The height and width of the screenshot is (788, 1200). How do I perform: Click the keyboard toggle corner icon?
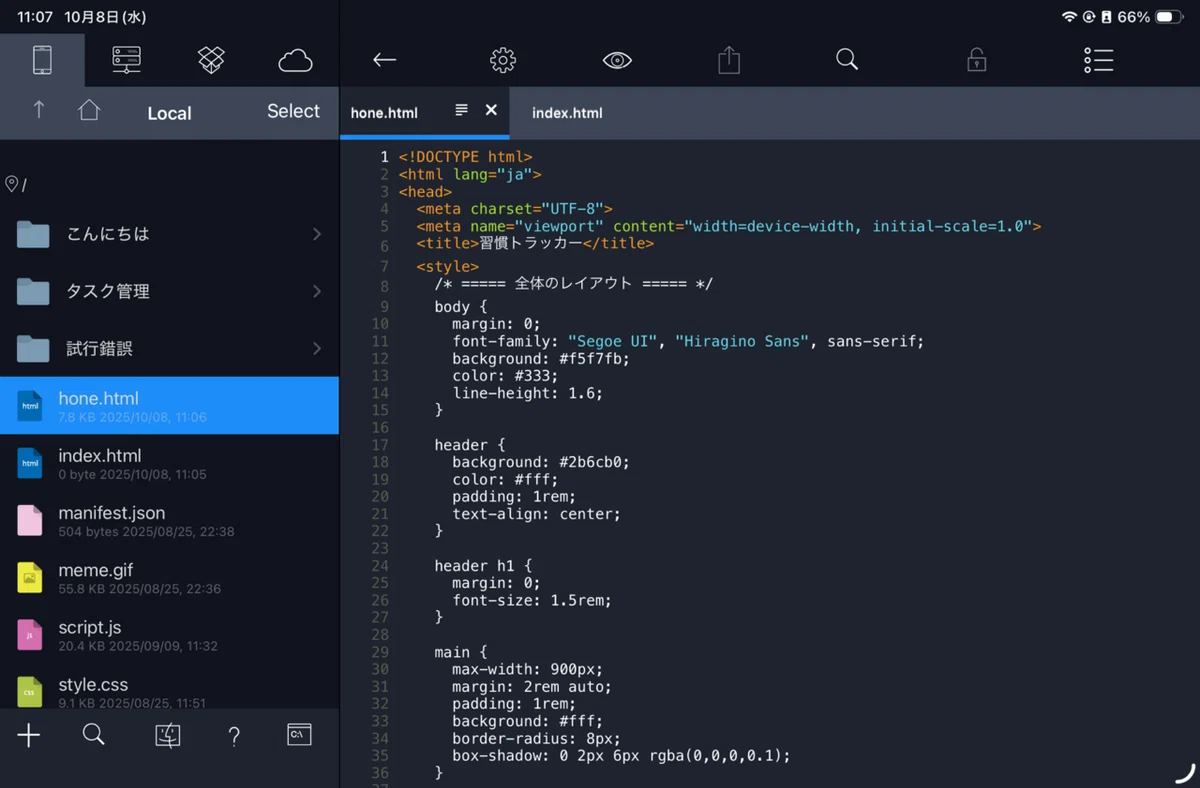(x=1185, y=773)
